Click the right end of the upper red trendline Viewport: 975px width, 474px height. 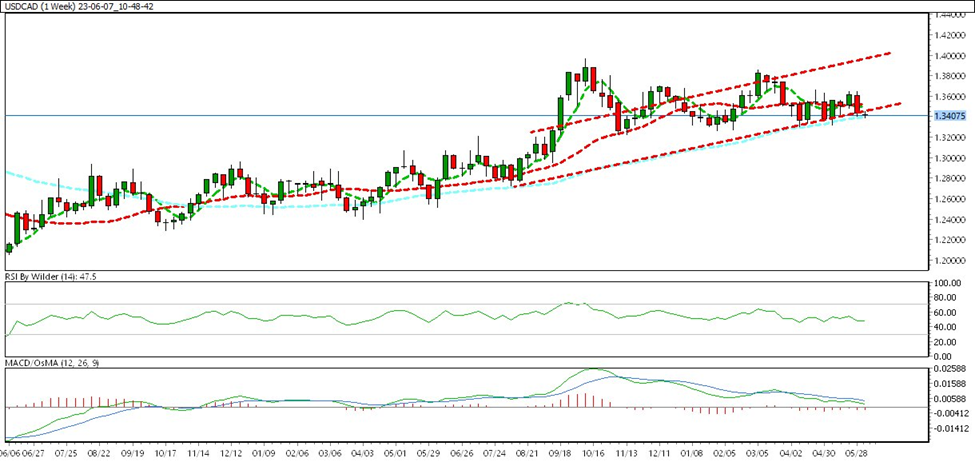[888, 53]
